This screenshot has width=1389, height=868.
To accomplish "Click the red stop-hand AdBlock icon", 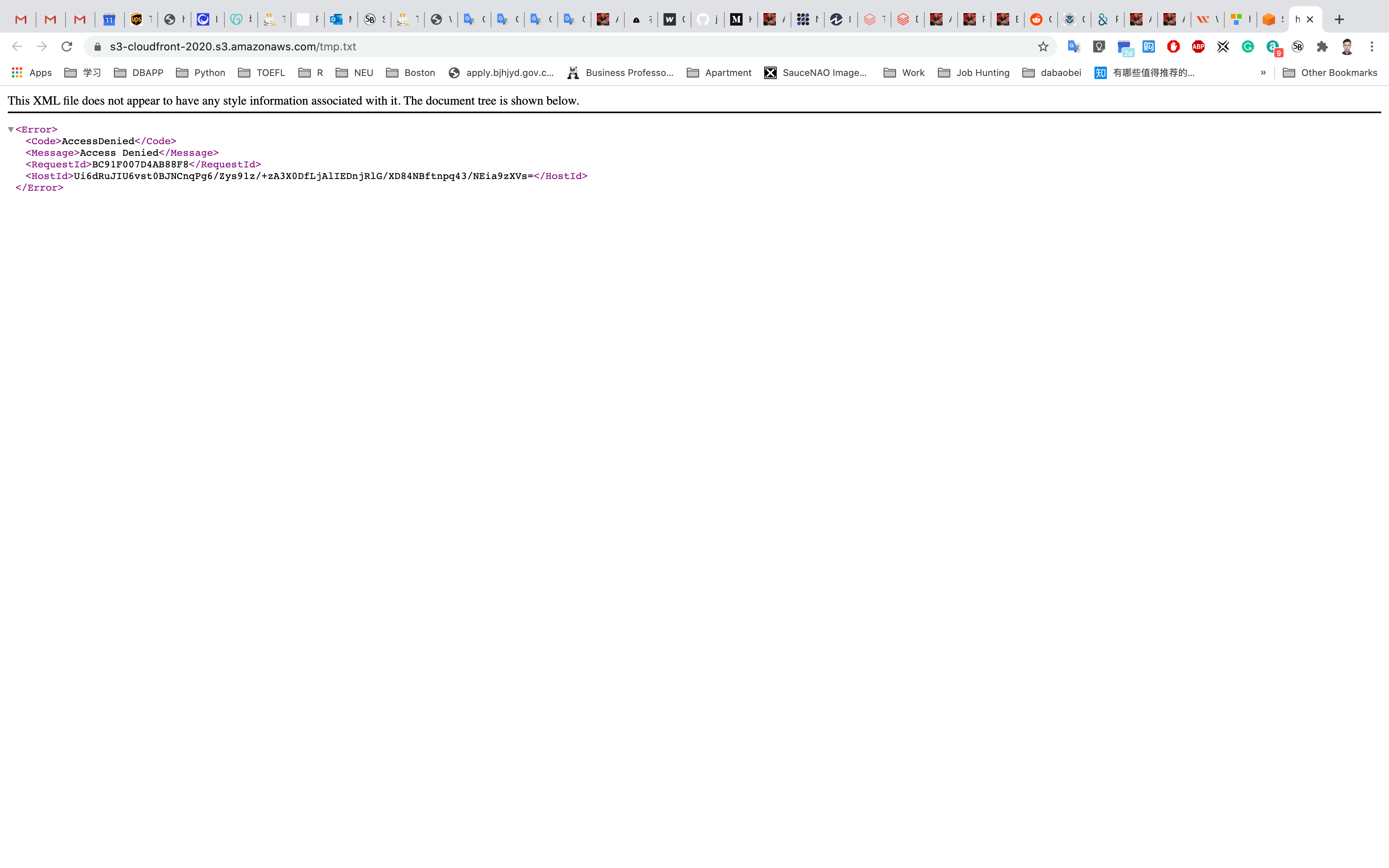I will point(1173,46).
